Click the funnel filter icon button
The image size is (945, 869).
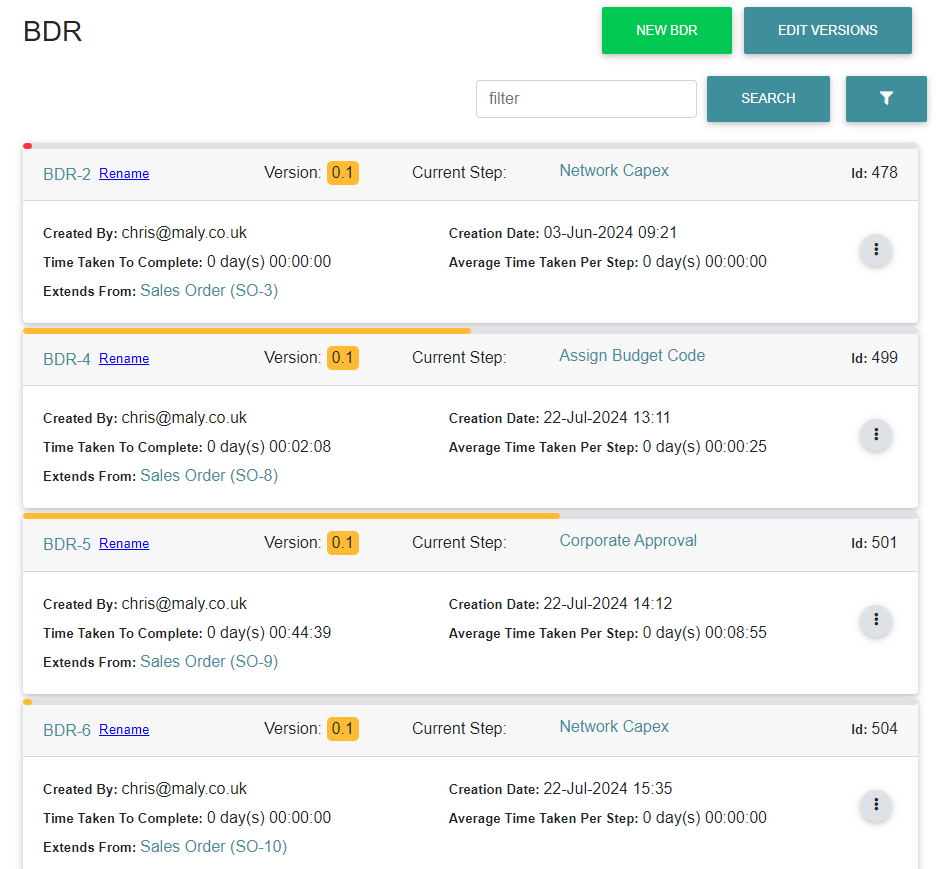tap(885, 99)
